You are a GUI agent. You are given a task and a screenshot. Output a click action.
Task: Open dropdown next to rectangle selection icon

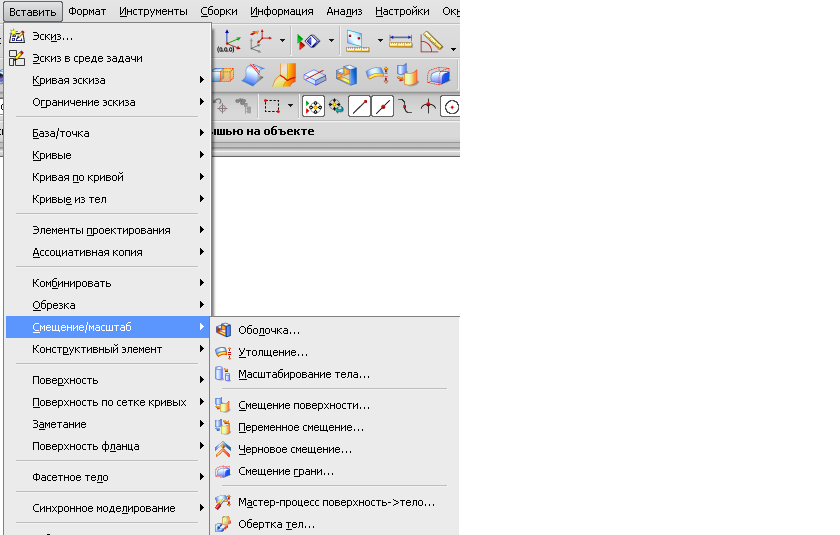pyautogui.click(x=290, y=106)
